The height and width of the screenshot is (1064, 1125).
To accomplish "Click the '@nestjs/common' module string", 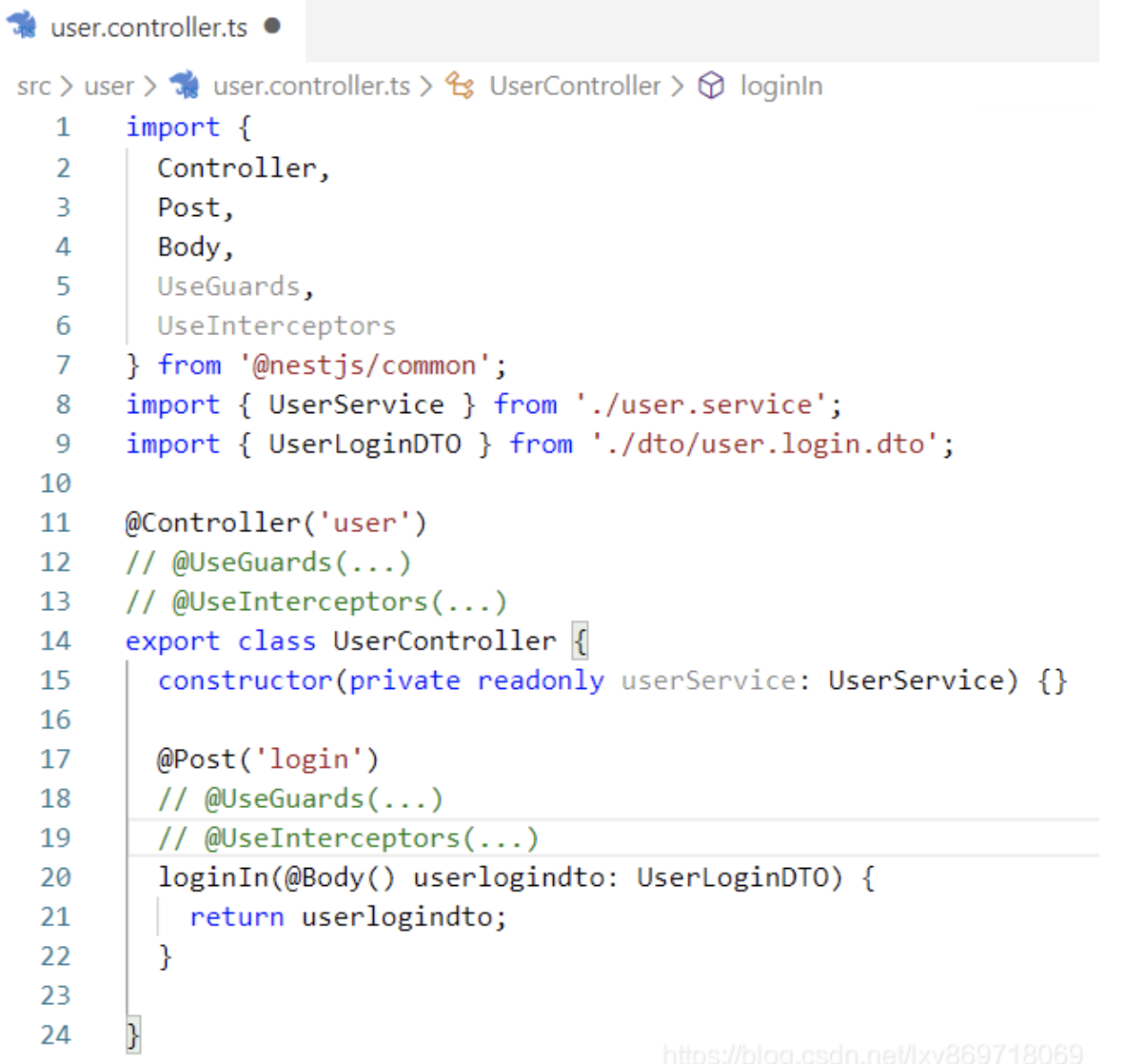I will [365, 365].
